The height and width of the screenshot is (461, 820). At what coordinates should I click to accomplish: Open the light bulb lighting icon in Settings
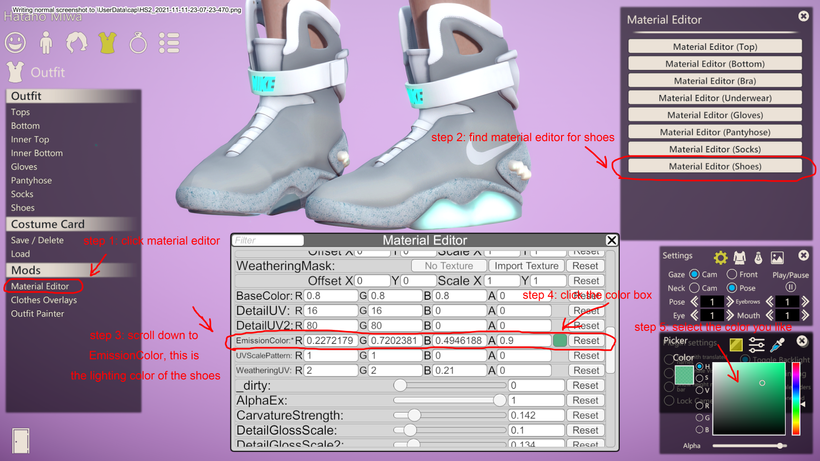click(x=758, y=257)
